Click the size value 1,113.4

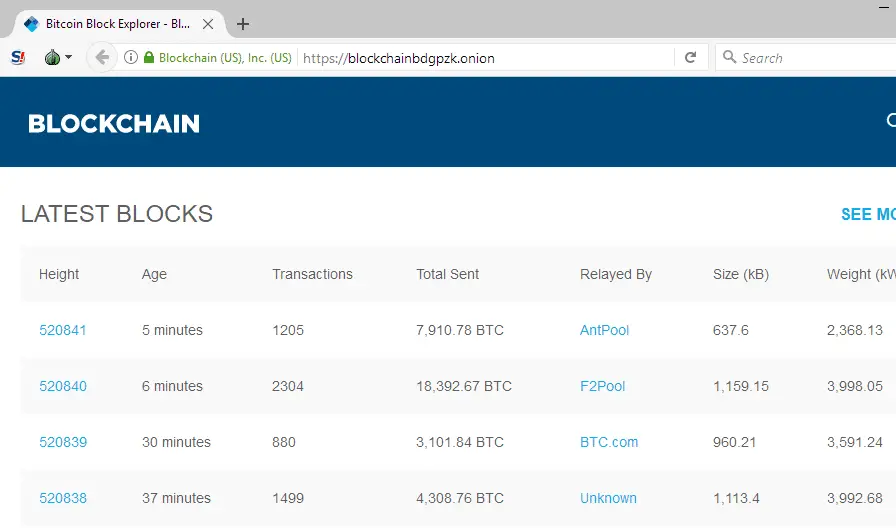click(737, 498)
